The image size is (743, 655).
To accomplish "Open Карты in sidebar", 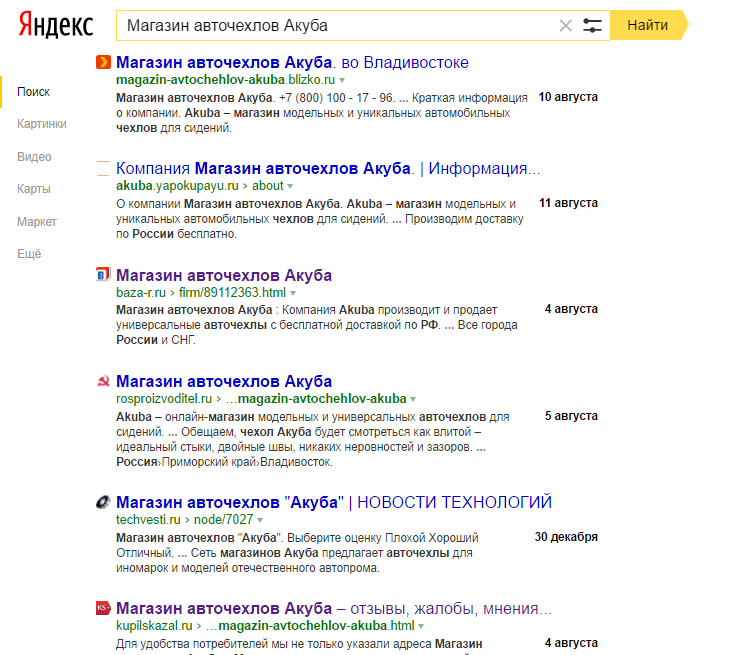I will (x=34, y=189).
